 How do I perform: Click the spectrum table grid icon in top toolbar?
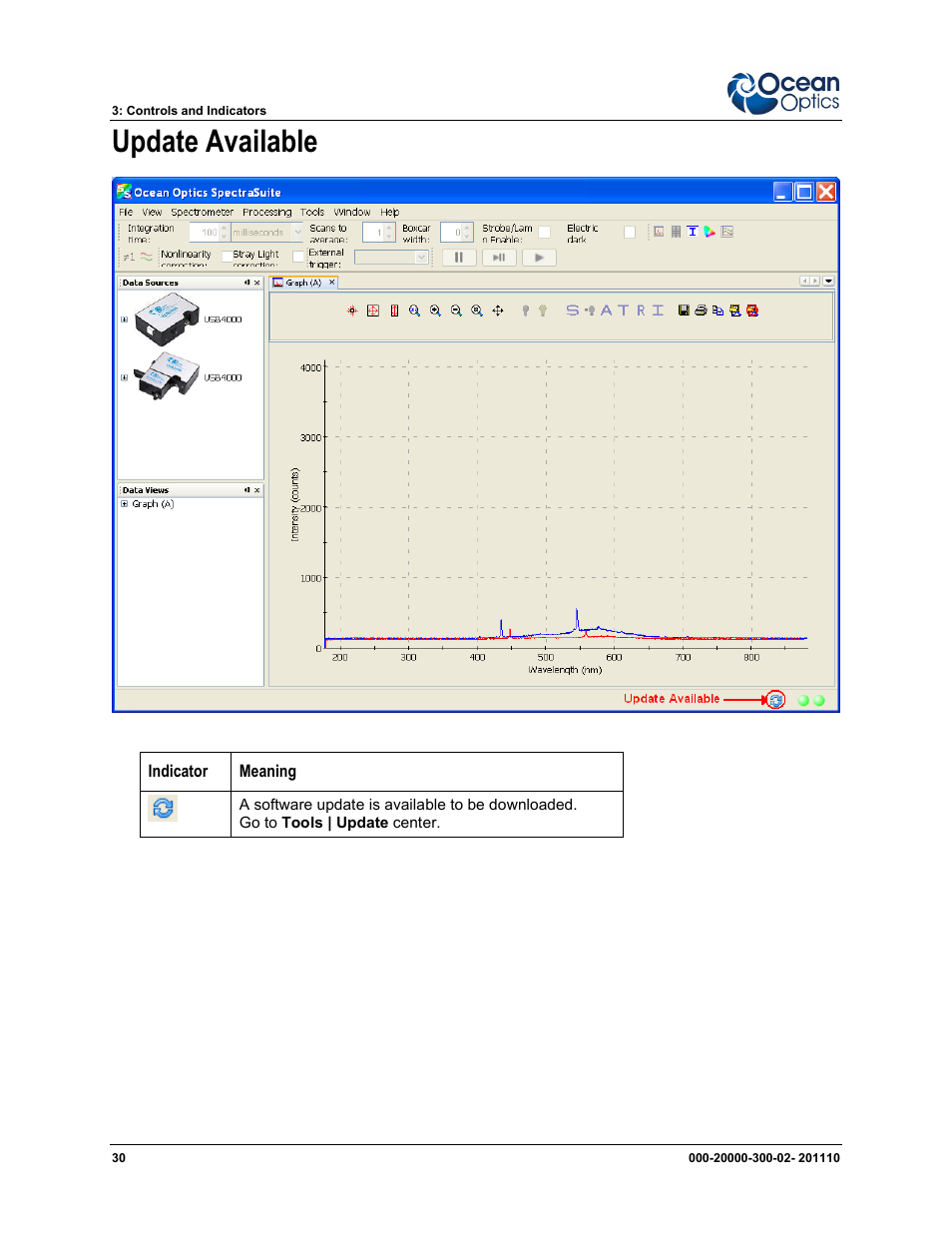point(676,232)
